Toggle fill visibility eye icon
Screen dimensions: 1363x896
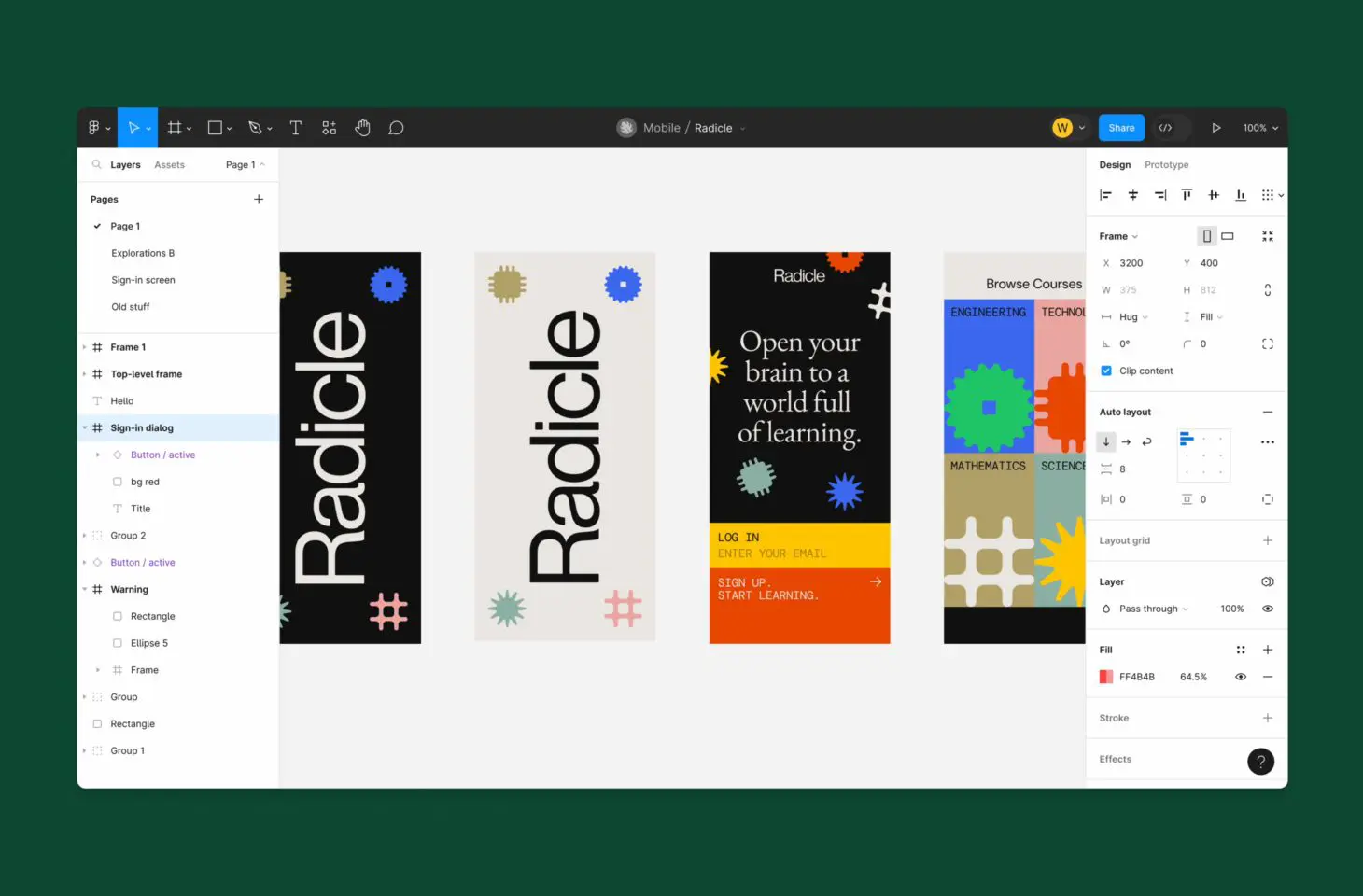click(1241, 677)
